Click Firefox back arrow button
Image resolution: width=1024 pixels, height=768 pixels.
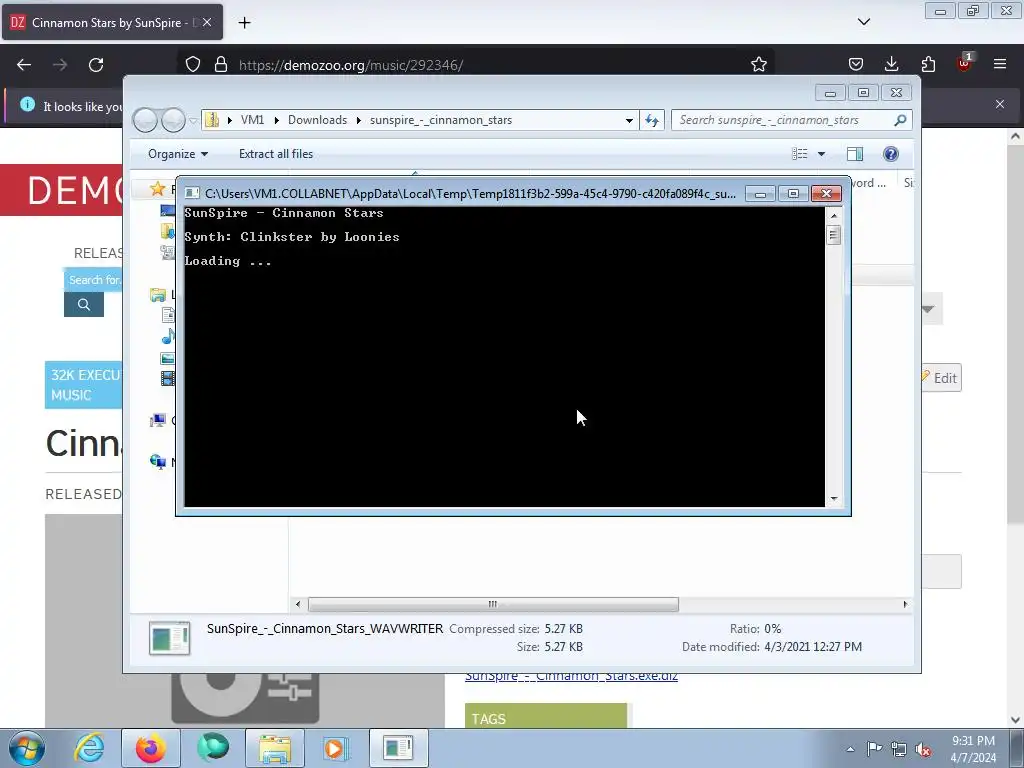coord(24,65)
